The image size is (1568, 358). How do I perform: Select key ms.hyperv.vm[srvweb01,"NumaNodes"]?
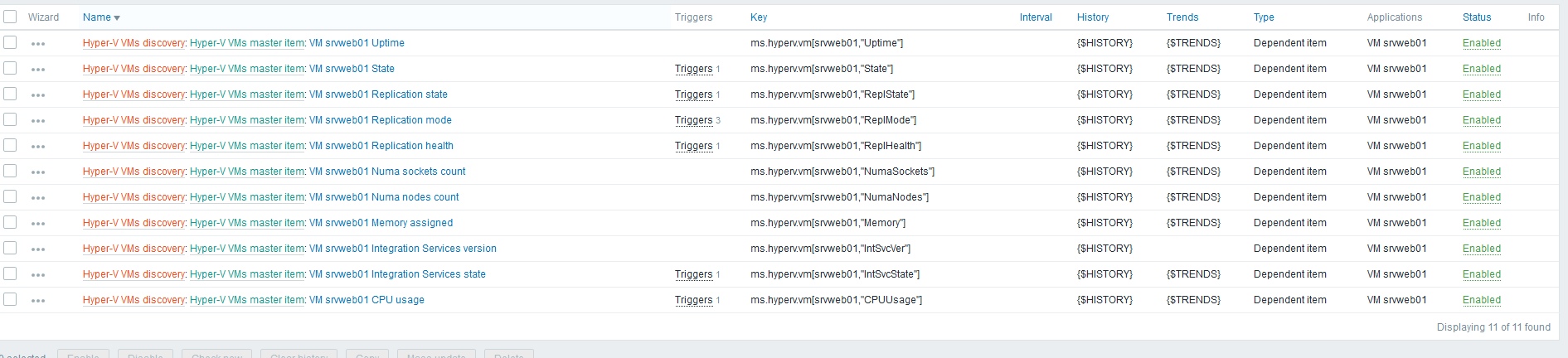[839, 197]
